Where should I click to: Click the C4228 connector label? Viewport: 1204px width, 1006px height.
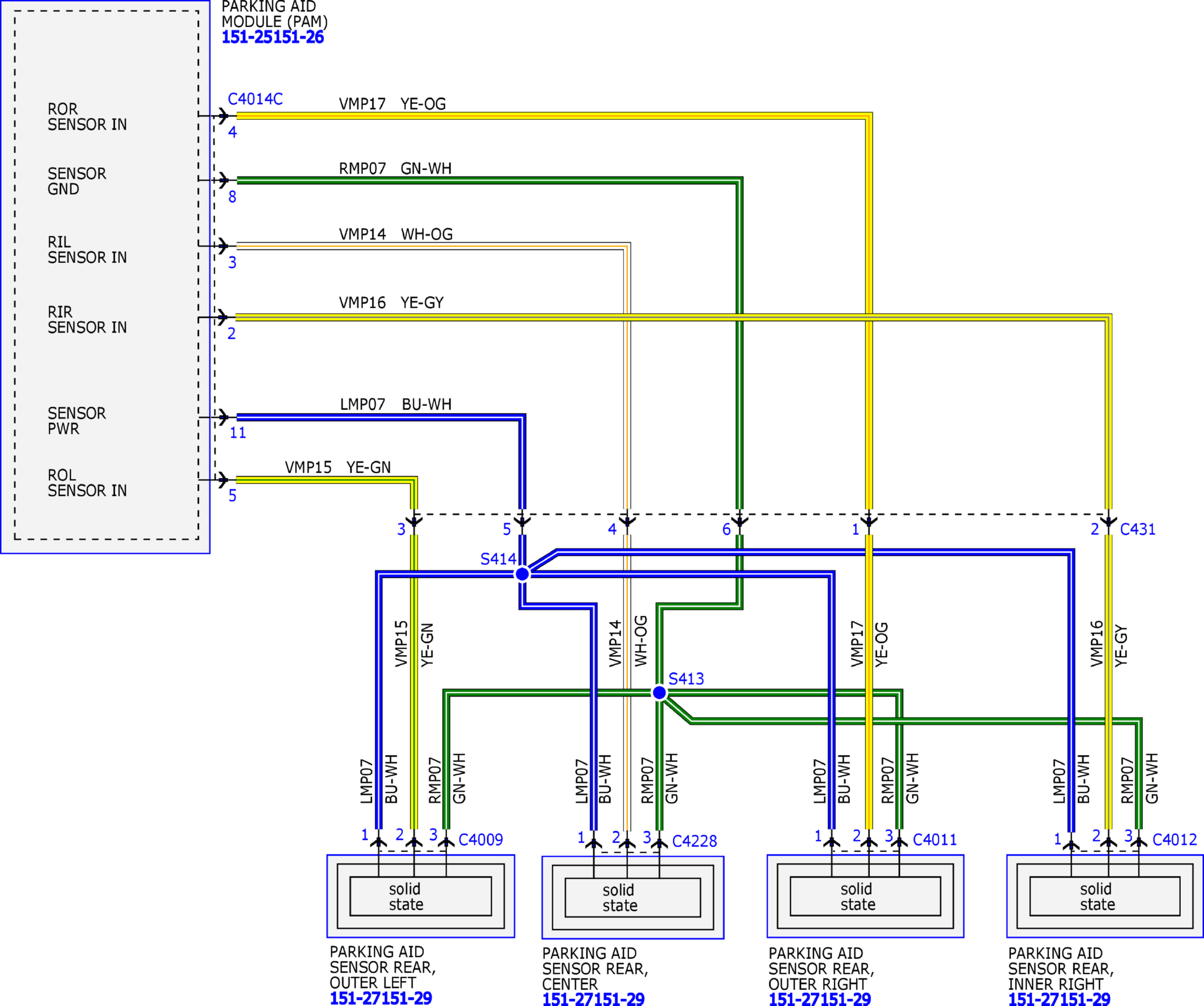(694, 841)
